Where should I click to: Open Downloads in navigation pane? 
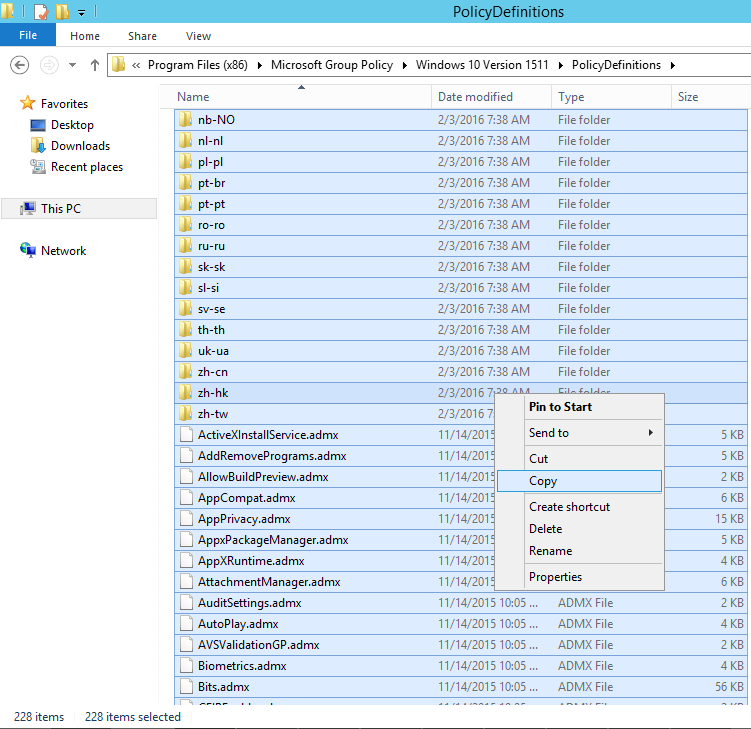click(80, 146)
